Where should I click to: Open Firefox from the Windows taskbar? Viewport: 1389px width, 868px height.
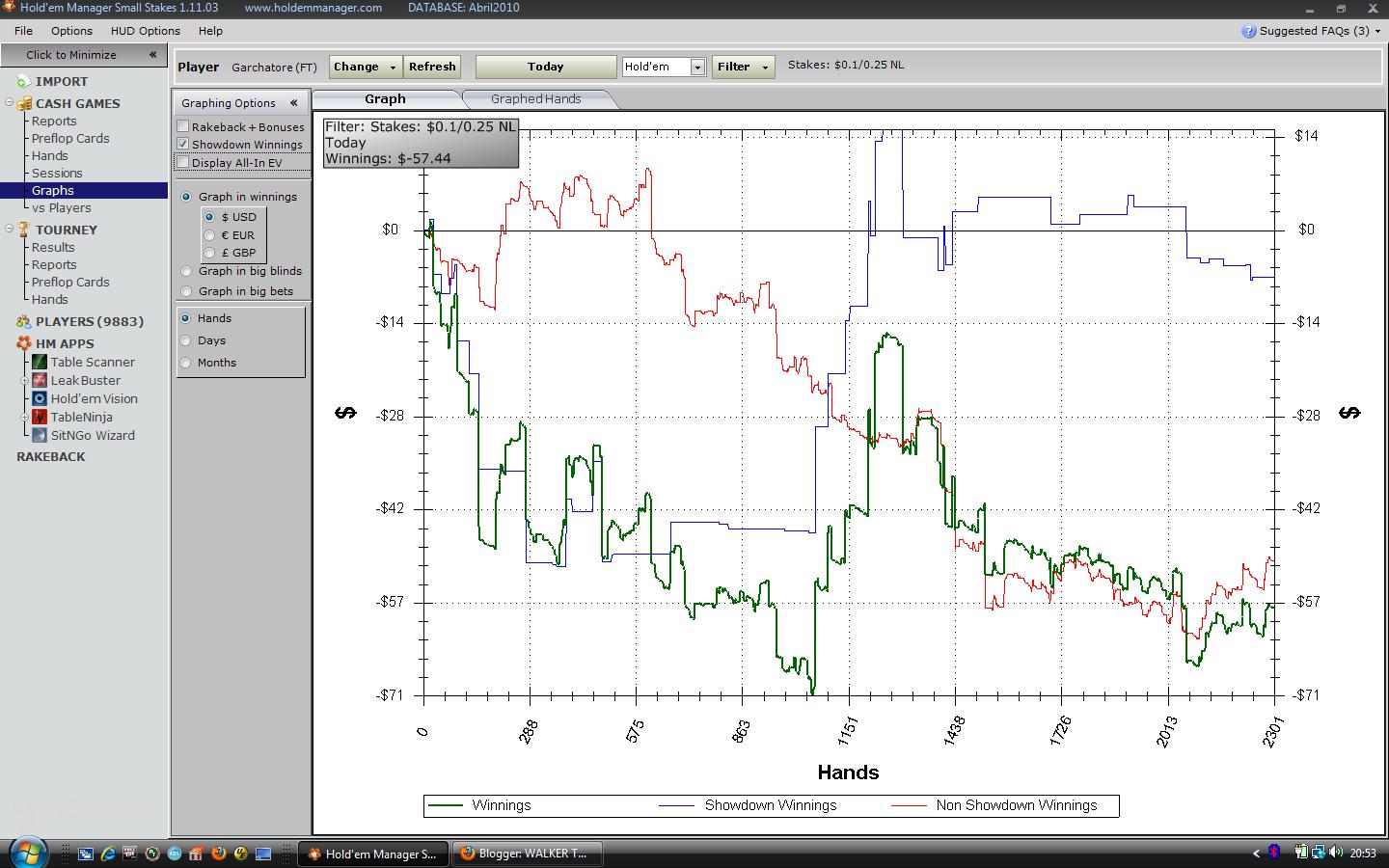(219, 854)
